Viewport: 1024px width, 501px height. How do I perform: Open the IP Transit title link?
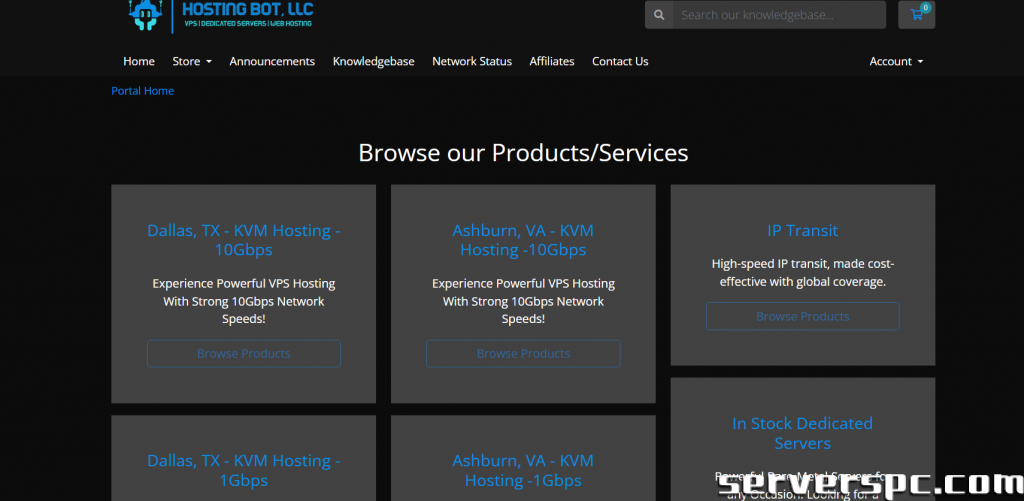(x=802, y=230)
